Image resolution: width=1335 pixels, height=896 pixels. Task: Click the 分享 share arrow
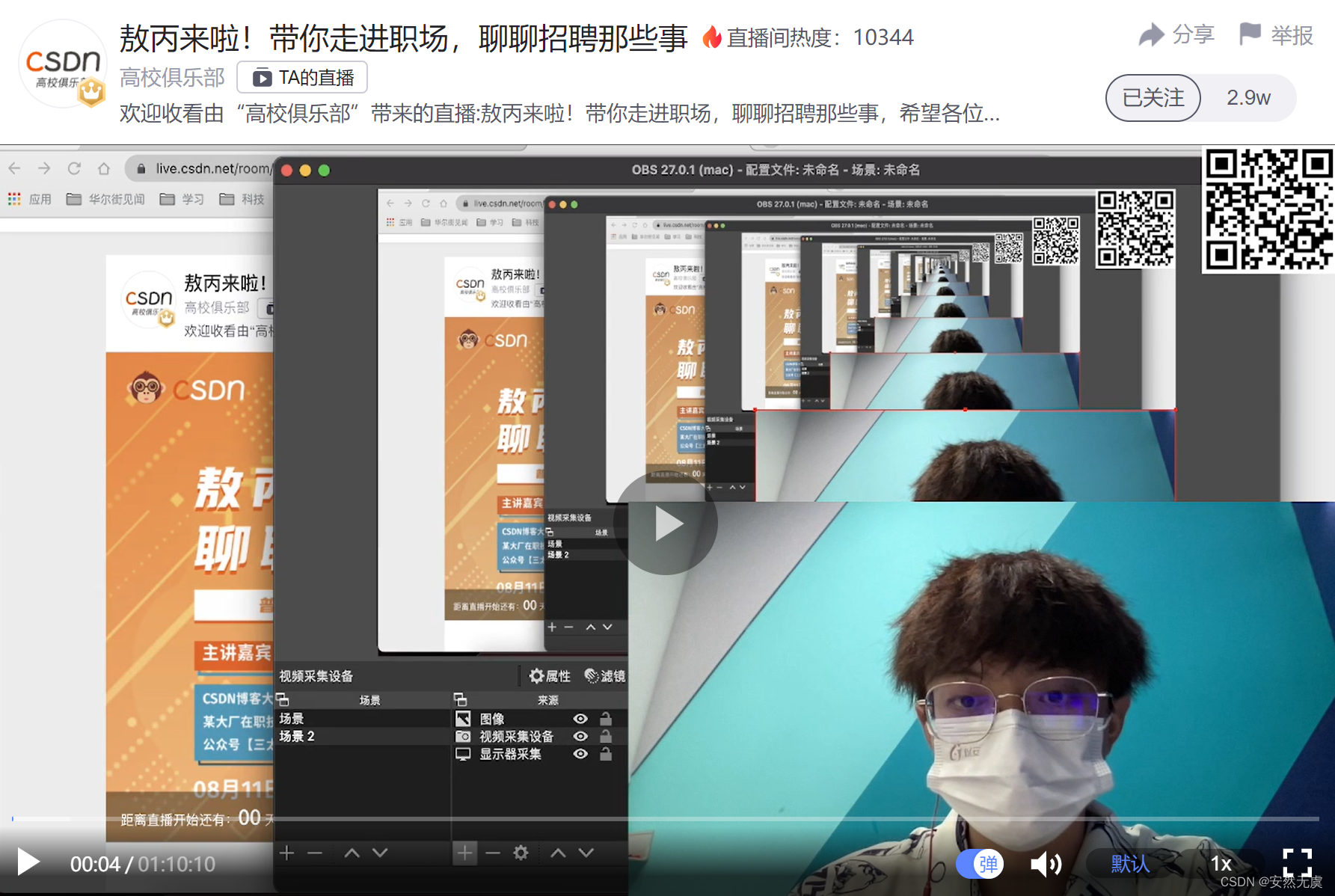coord(1176,34)
